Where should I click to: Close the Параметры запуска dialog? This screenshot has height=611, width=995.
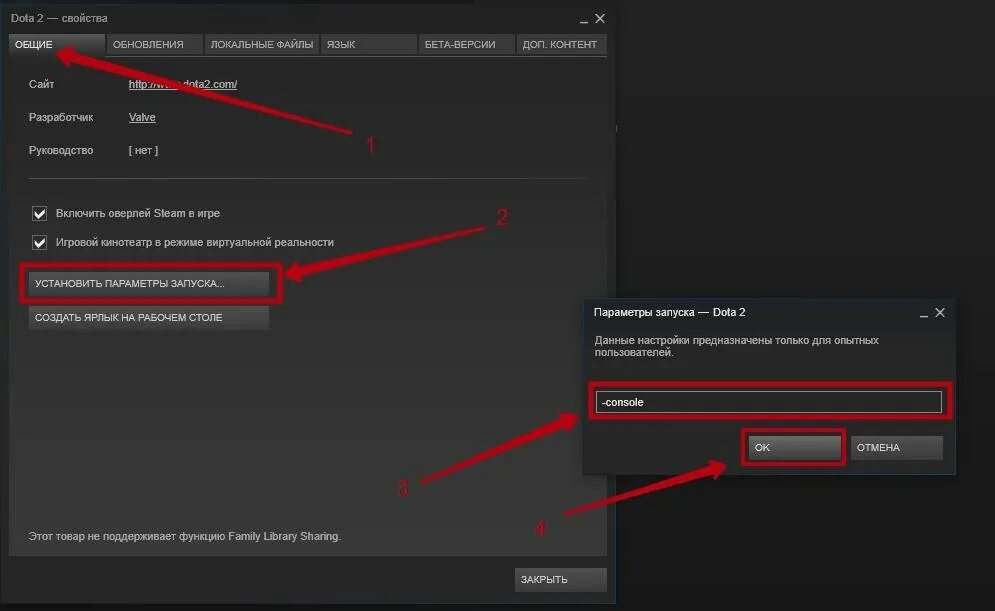[940, 313]
